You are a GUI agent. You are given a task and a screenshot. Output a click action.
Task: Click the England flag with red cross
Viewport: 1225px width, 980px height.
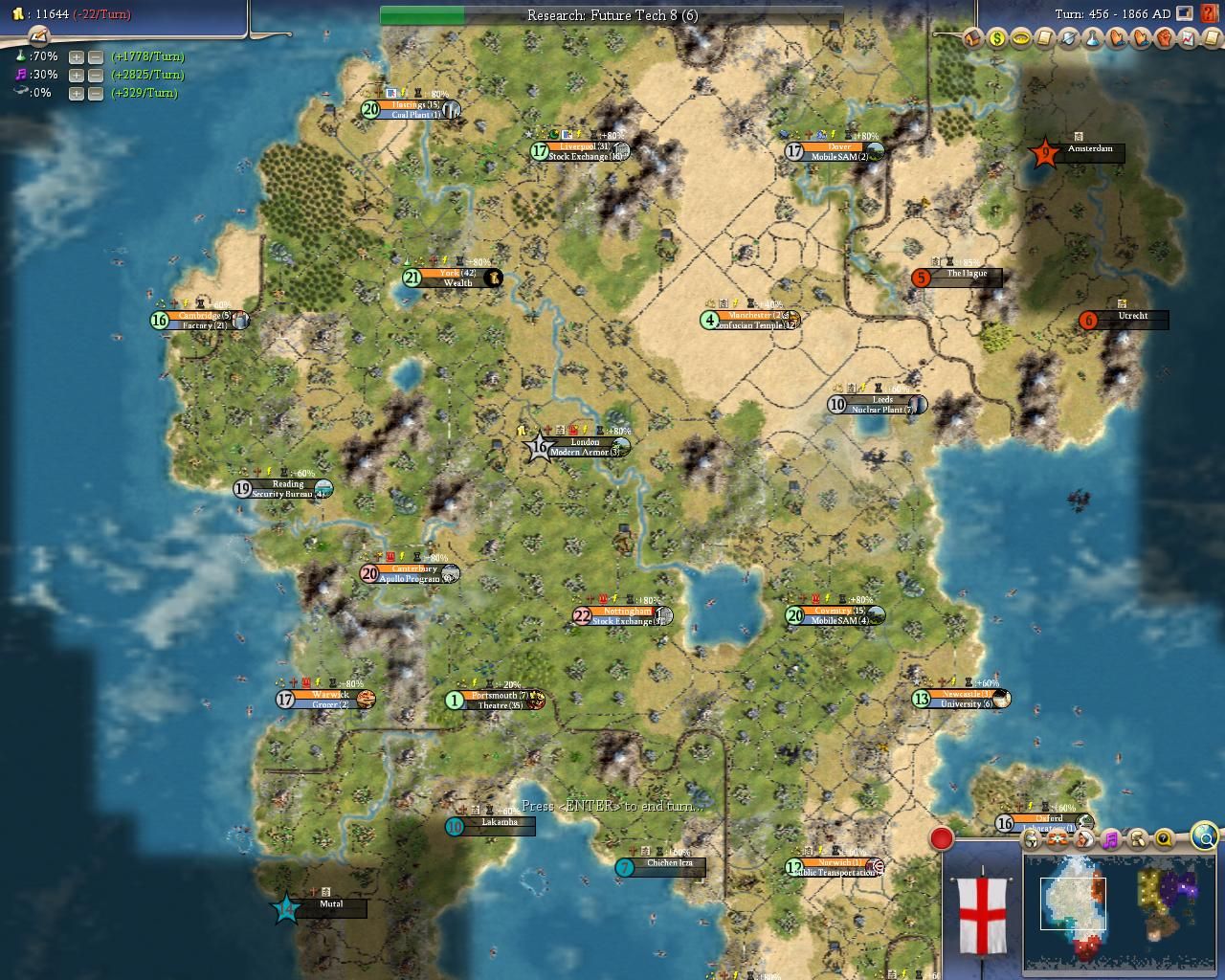983,914
